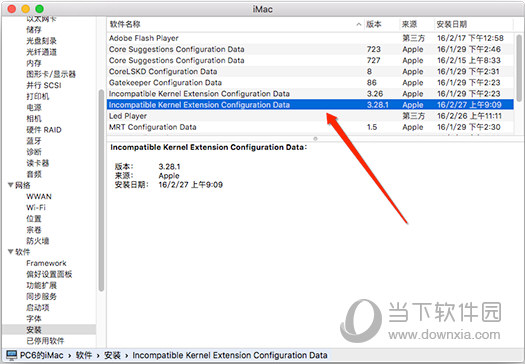
Task: Select 储存 in the sidebar
Action: [x=34, y=29]
